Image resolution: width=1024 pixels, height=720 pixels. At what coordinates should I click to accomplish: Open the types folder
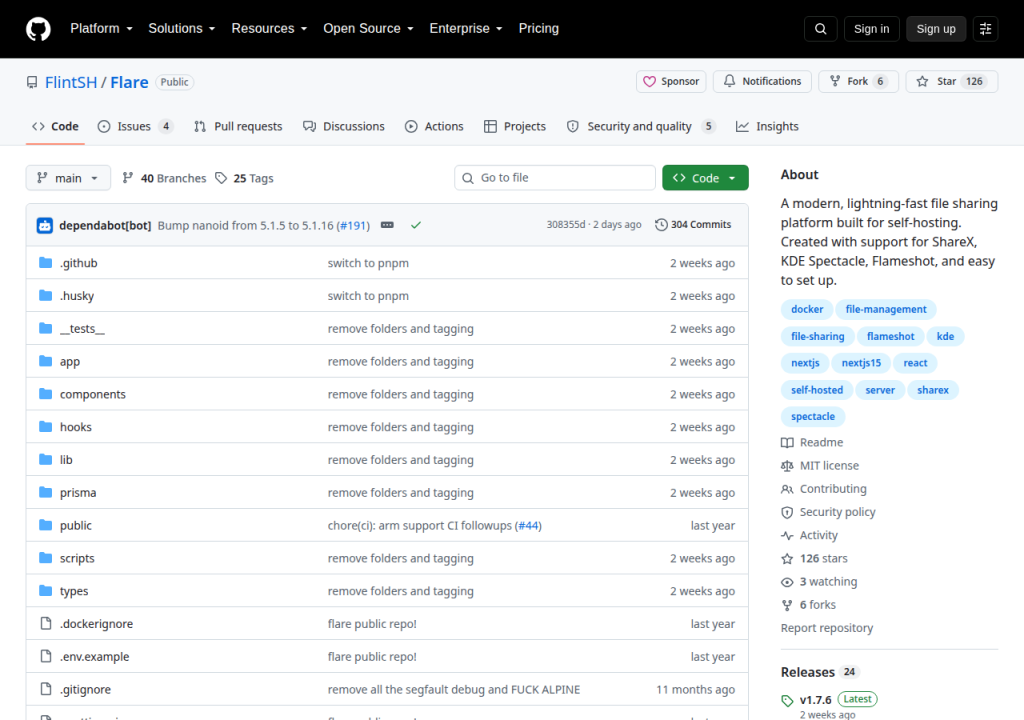click(x=74, y=591)
